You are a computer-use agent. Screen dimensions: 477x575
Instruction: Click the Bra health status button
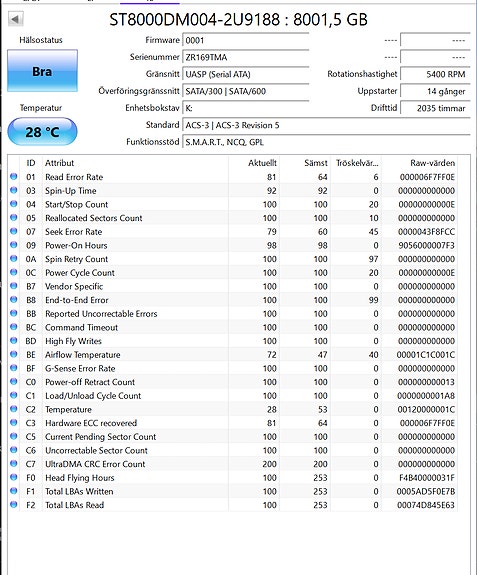pyautogui.click(x=43, y=71)
